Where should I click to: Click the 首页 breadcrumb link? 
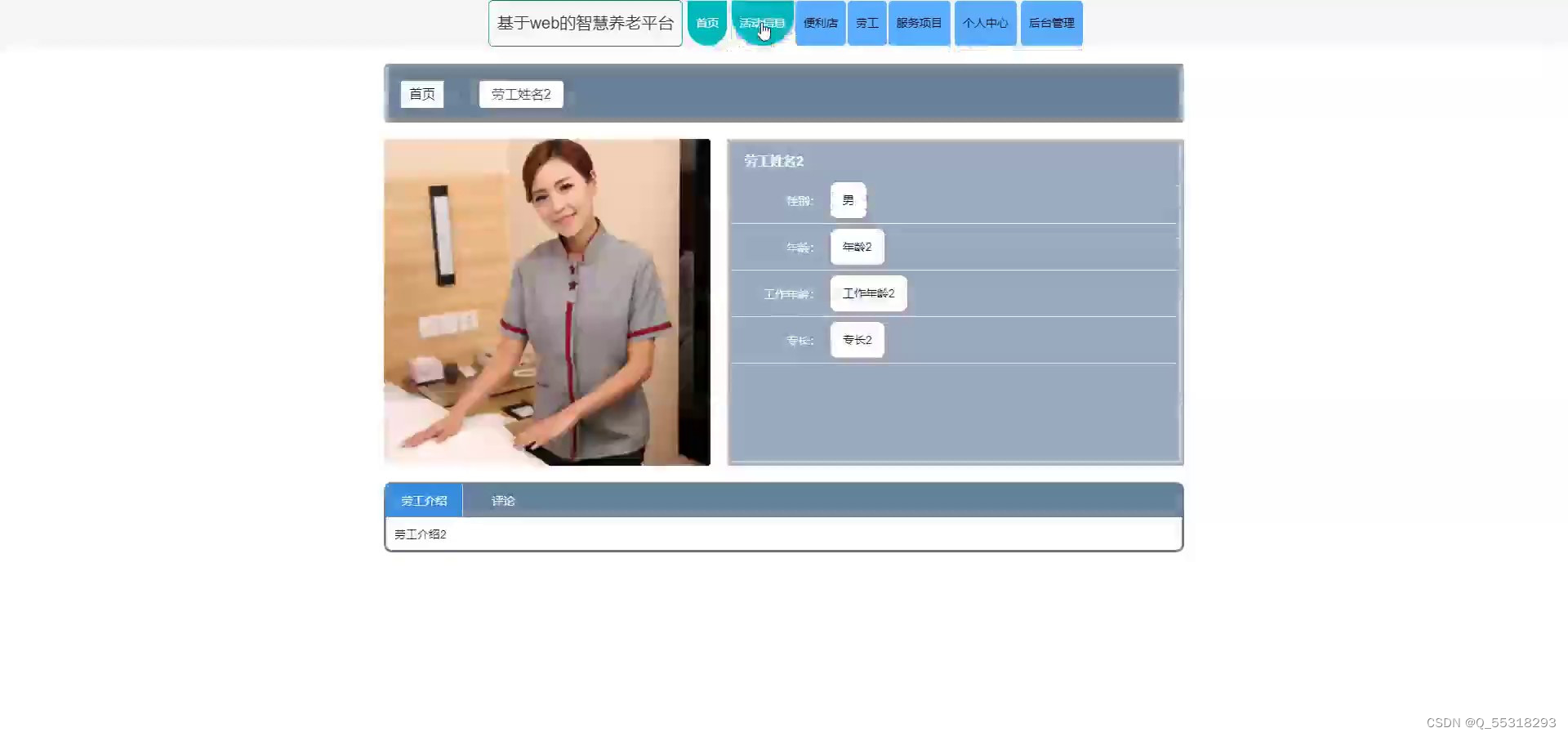(x=422, y=94)
